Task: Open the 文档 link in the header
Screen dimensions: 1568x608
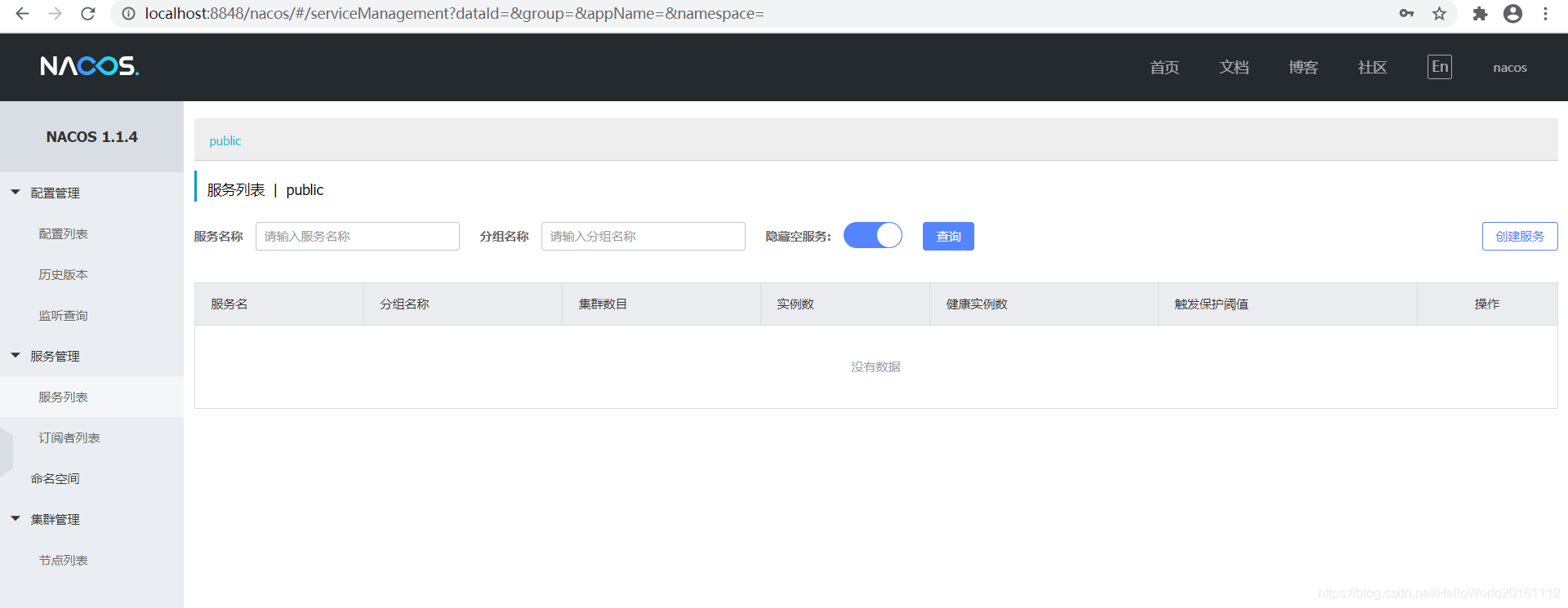Action: coord(1234,67)
